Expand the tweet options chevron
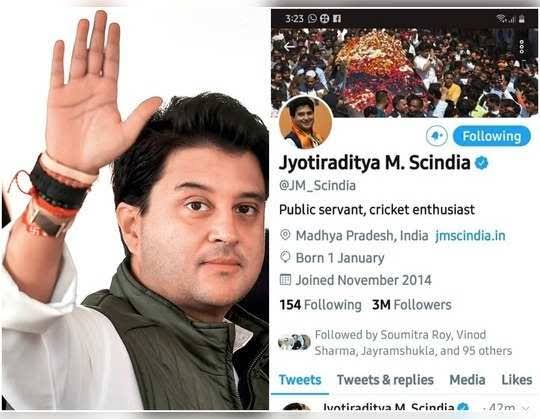The image size is (540, 419). [x=526, y=408]
